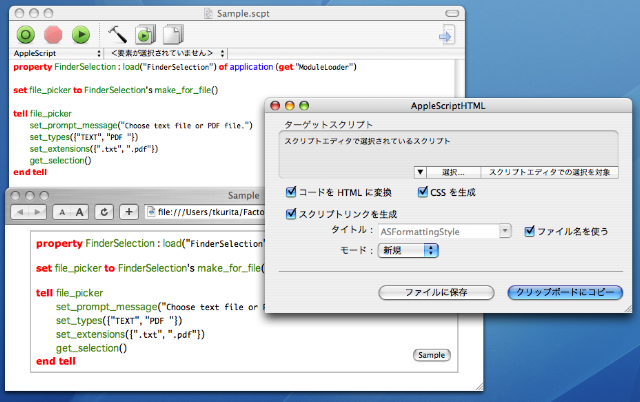Run the script with the green play button
This screenshot has height=402, width=640.
pos(80,34)
